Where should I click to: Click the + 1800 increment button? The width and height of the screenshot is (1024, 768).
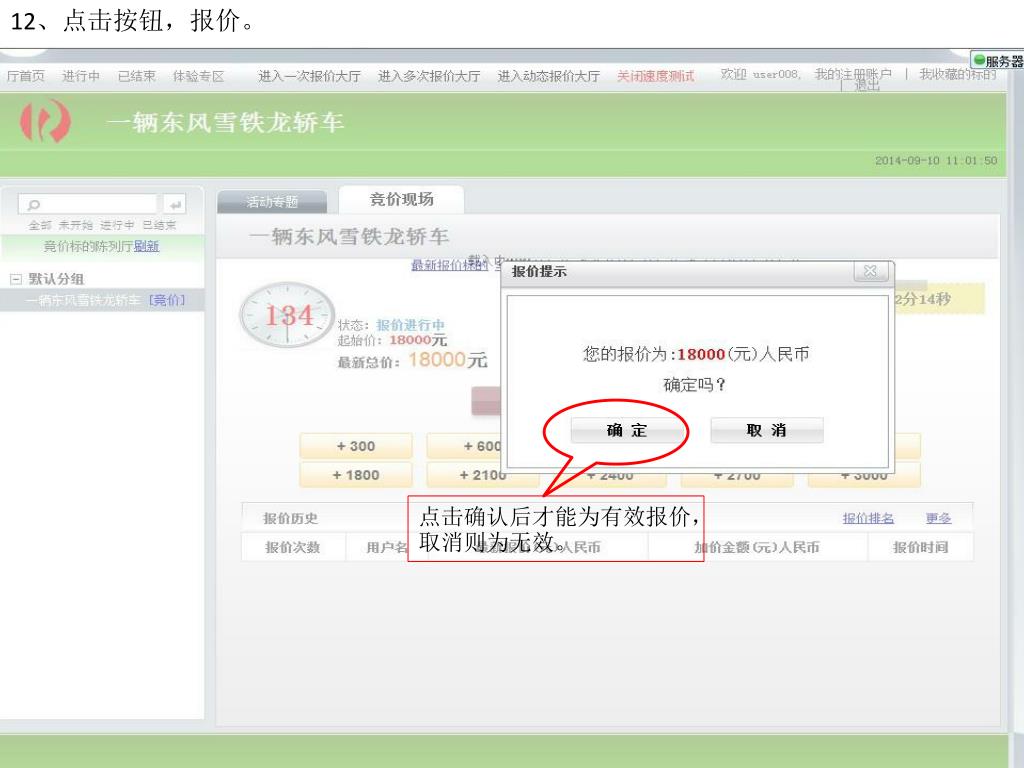(356, 475)
